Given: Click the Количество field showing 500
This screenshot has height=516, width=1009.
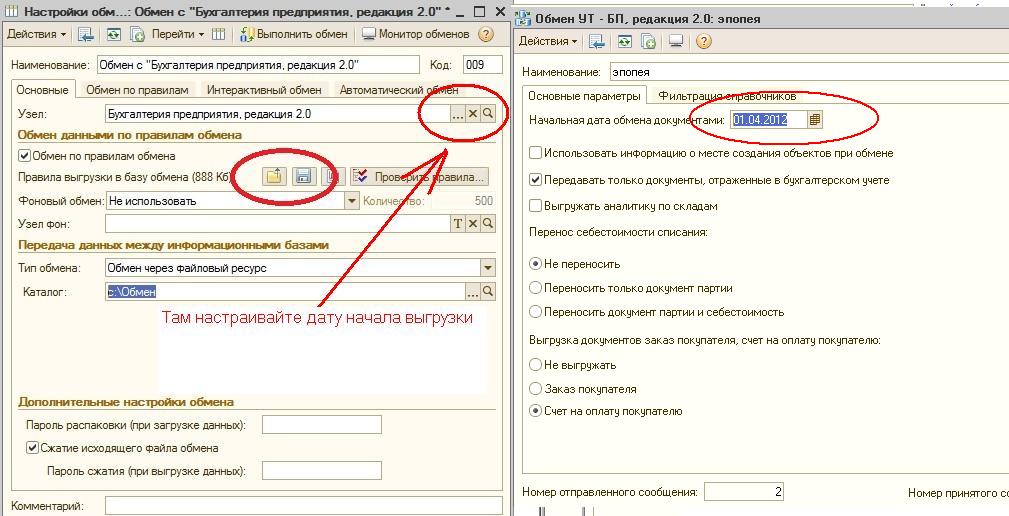Looking at the screenshot, I should click(x=463, y=201).
